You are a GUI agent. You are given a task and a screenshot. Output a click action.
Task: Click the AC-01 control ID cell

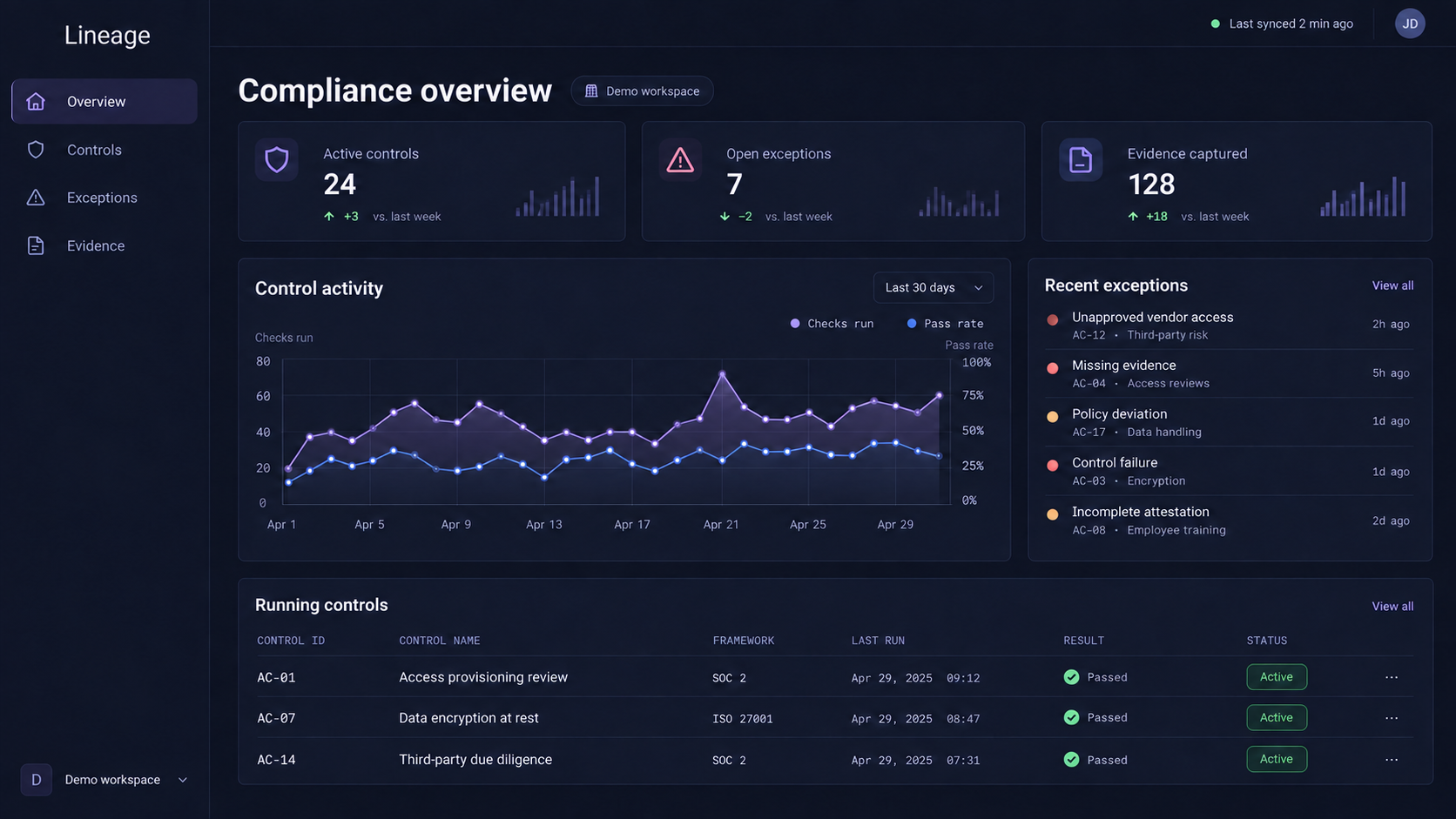point(276,677)
